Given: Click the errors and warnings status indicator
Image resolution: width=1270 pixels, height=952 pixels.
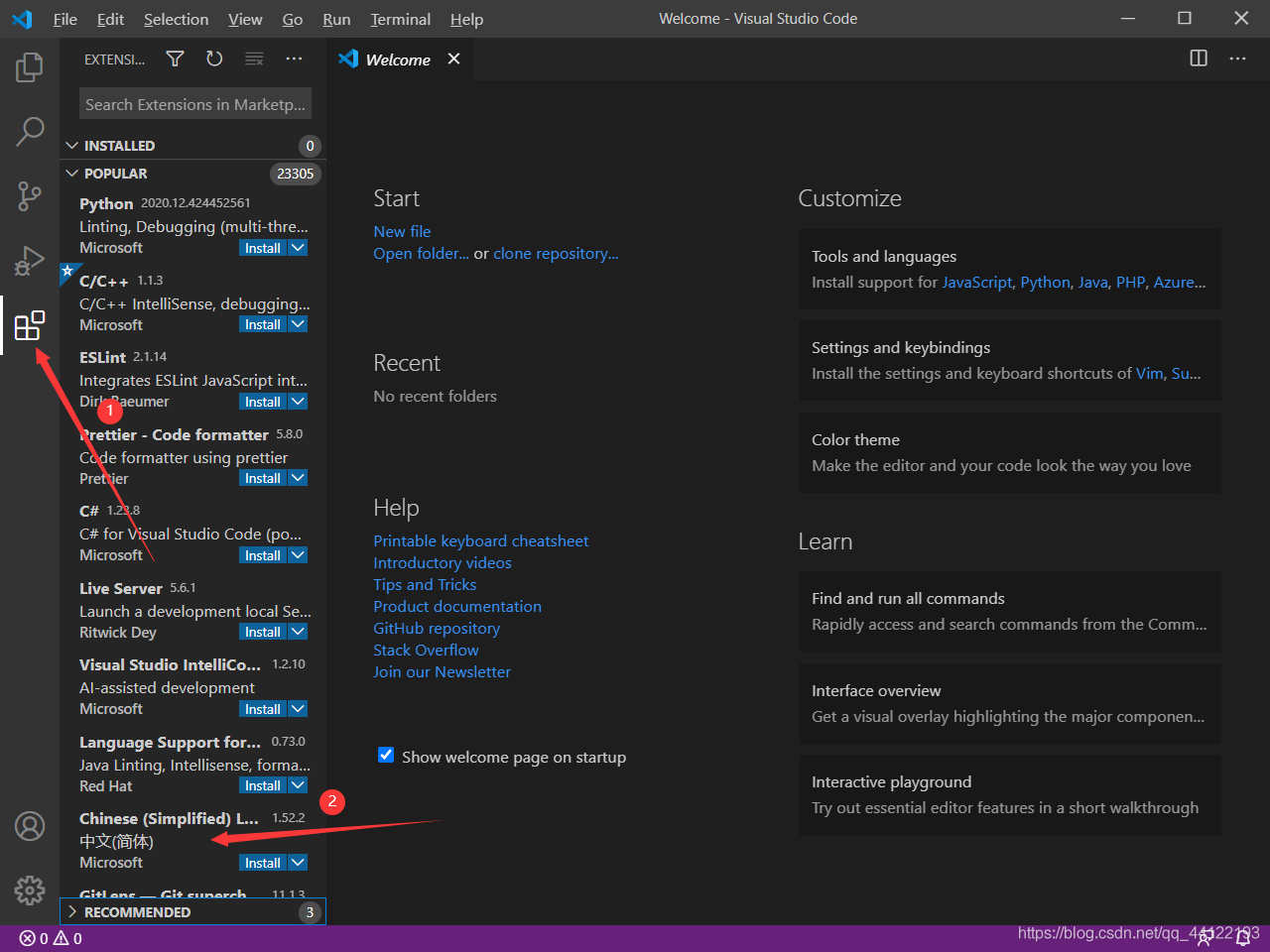Looking at the screenshot, I should (51, 938).
